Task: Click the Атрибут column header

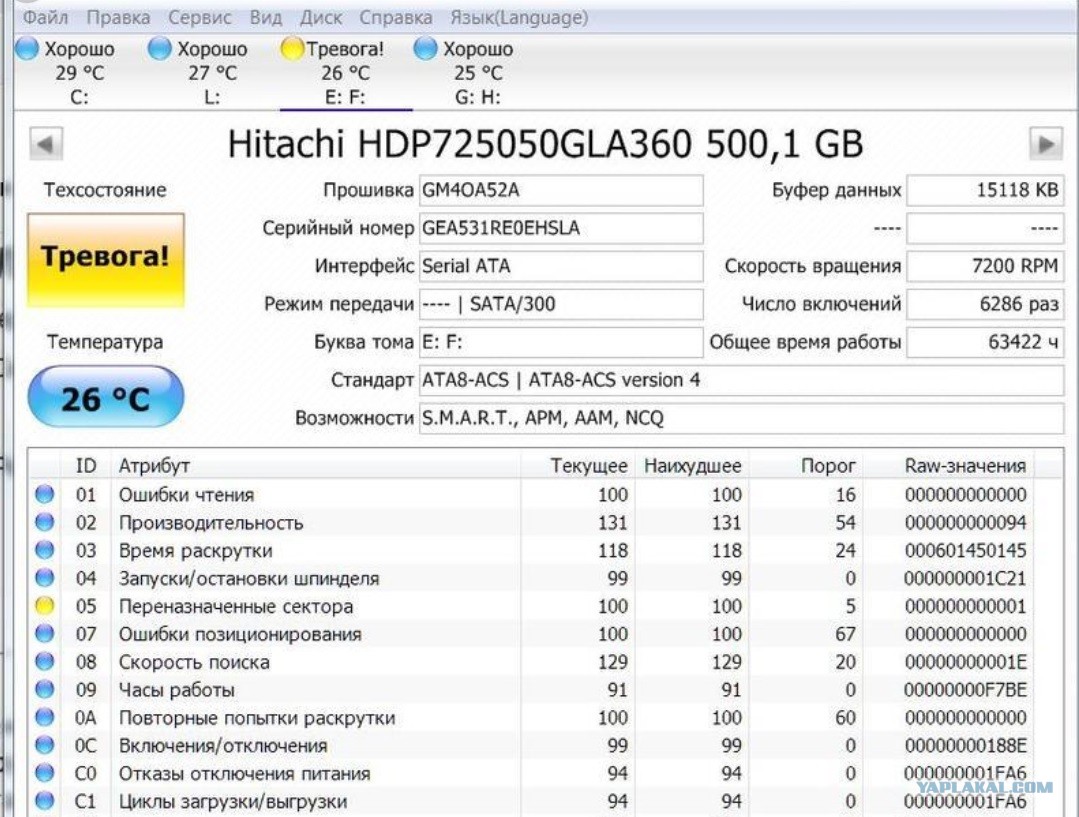Action: 315,465
